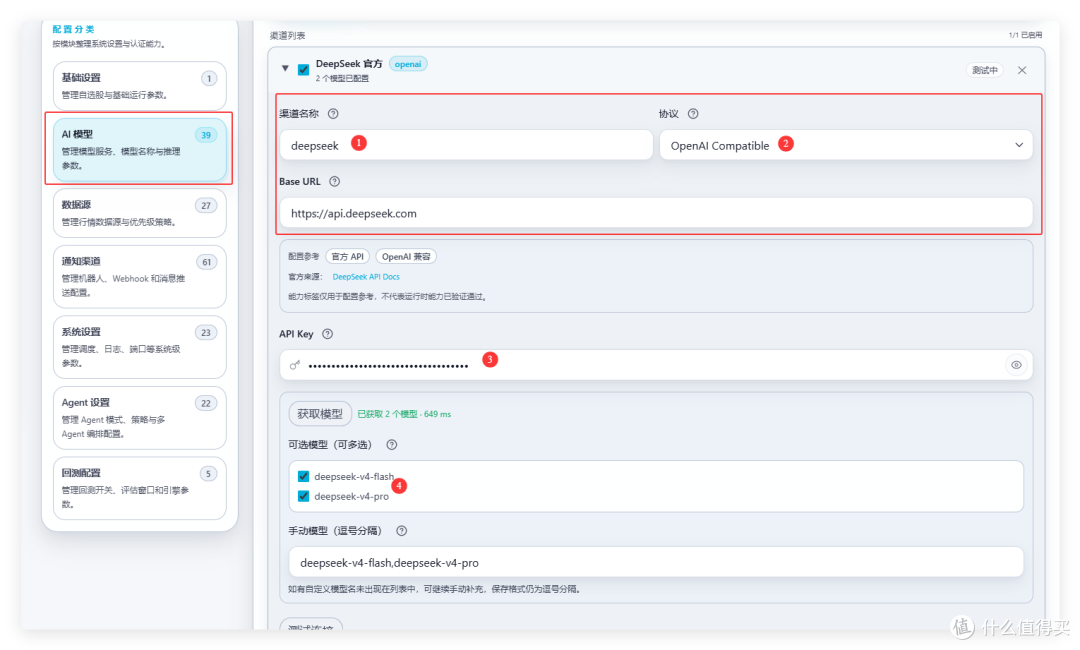Open DeepSeek API Docs link
1080x650 pixels.
click(366, 277)
